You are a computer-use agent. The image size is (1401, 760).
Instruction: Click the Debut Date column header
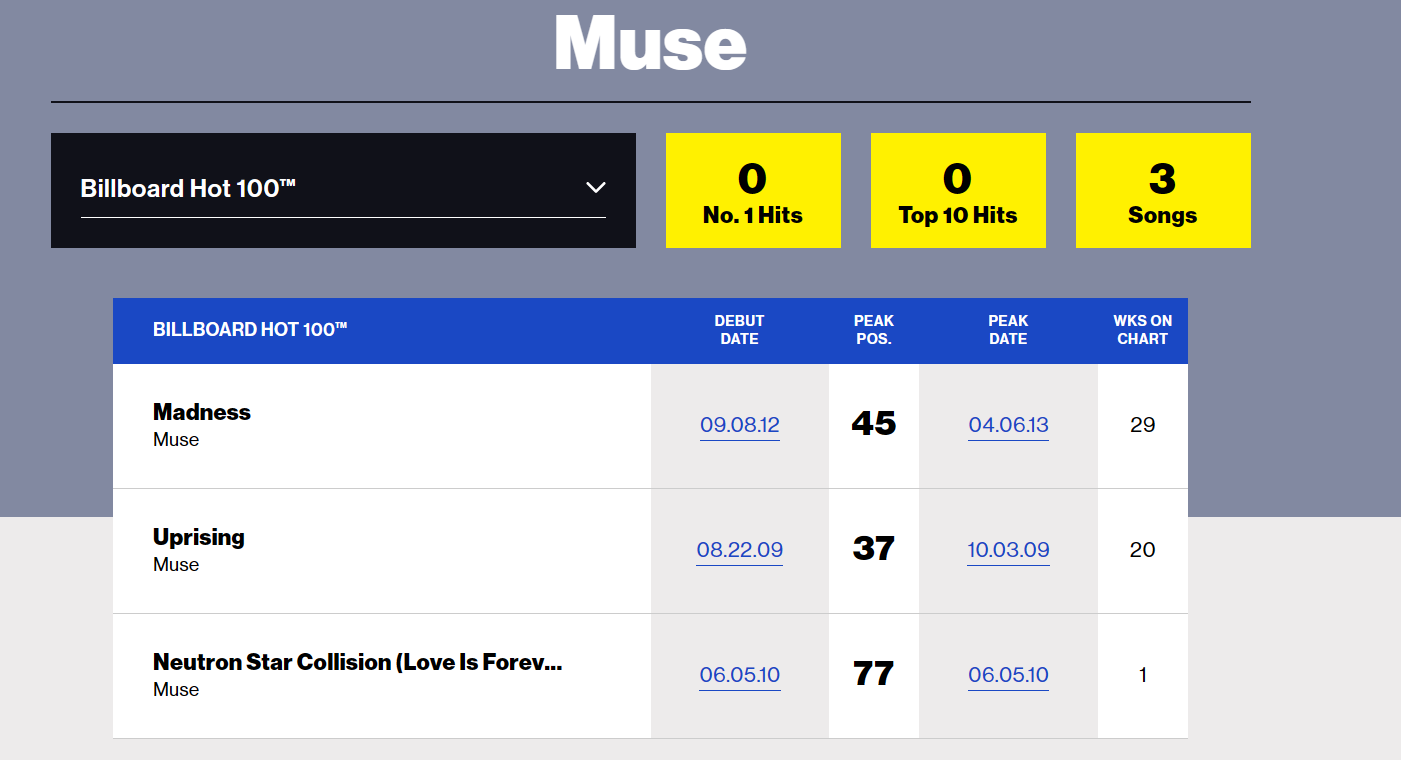[x=739, y=330]
